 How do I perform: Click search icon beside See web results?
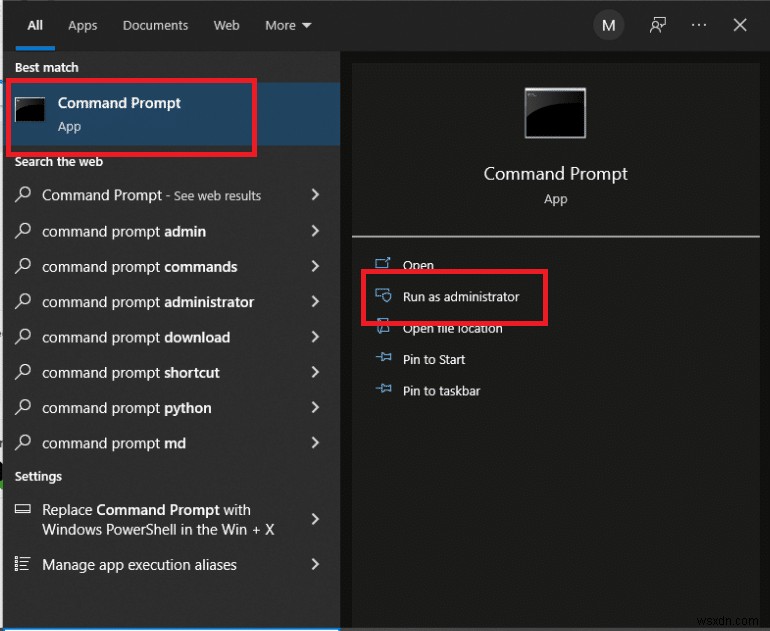pyautogui.click(x=23, y=194)
